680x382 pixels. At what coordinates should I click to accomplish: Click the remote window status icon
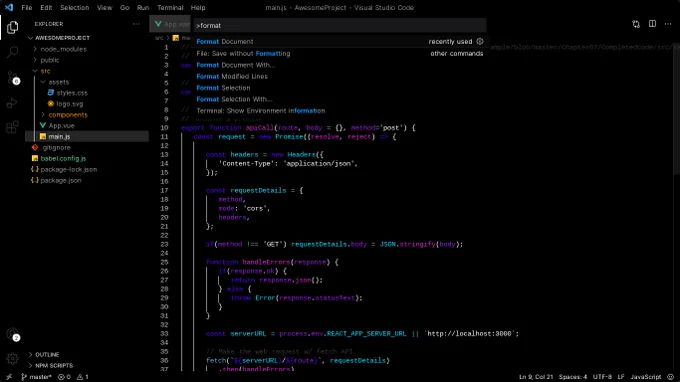[x=9, y=377]
